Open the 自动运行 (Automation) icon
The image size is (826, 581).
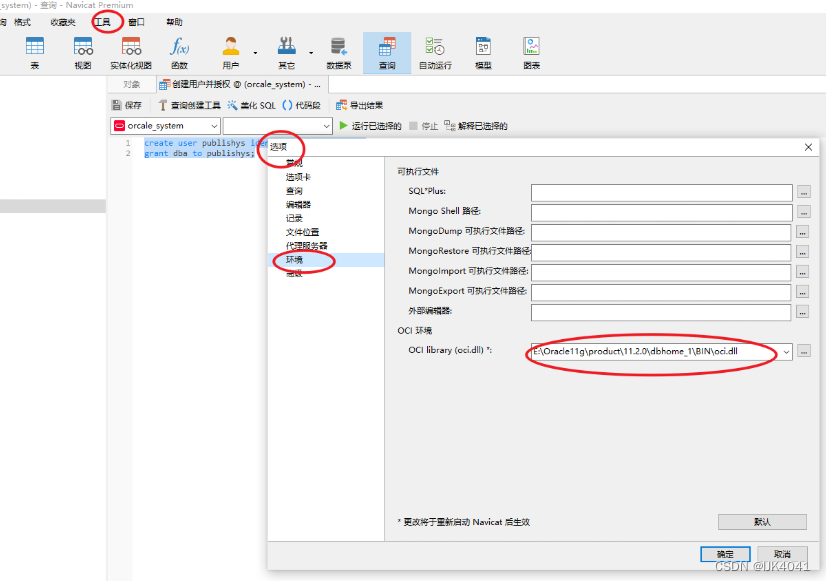click(x=435, y=53)
